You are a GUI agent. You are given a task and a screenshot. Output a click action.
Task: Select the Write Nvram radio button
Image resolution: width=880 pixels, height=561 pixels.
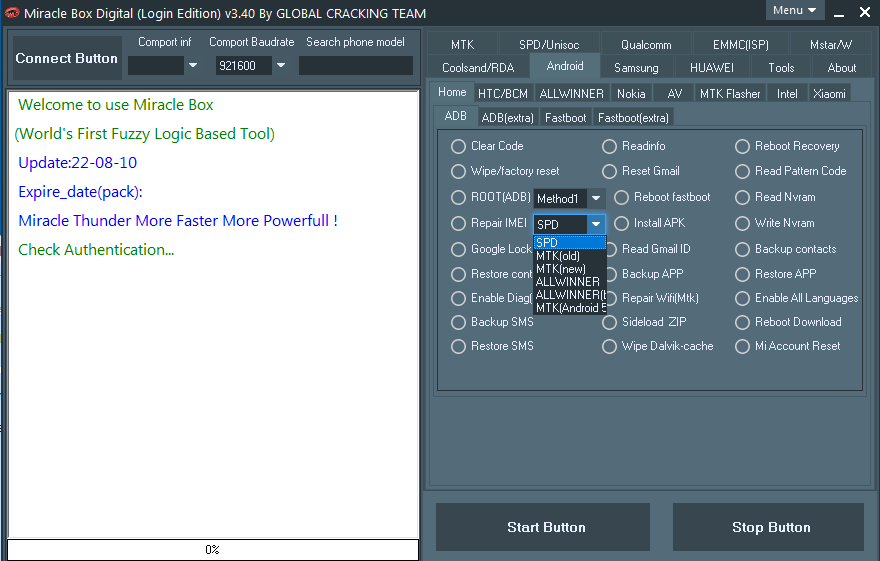[x=742, y=223]
